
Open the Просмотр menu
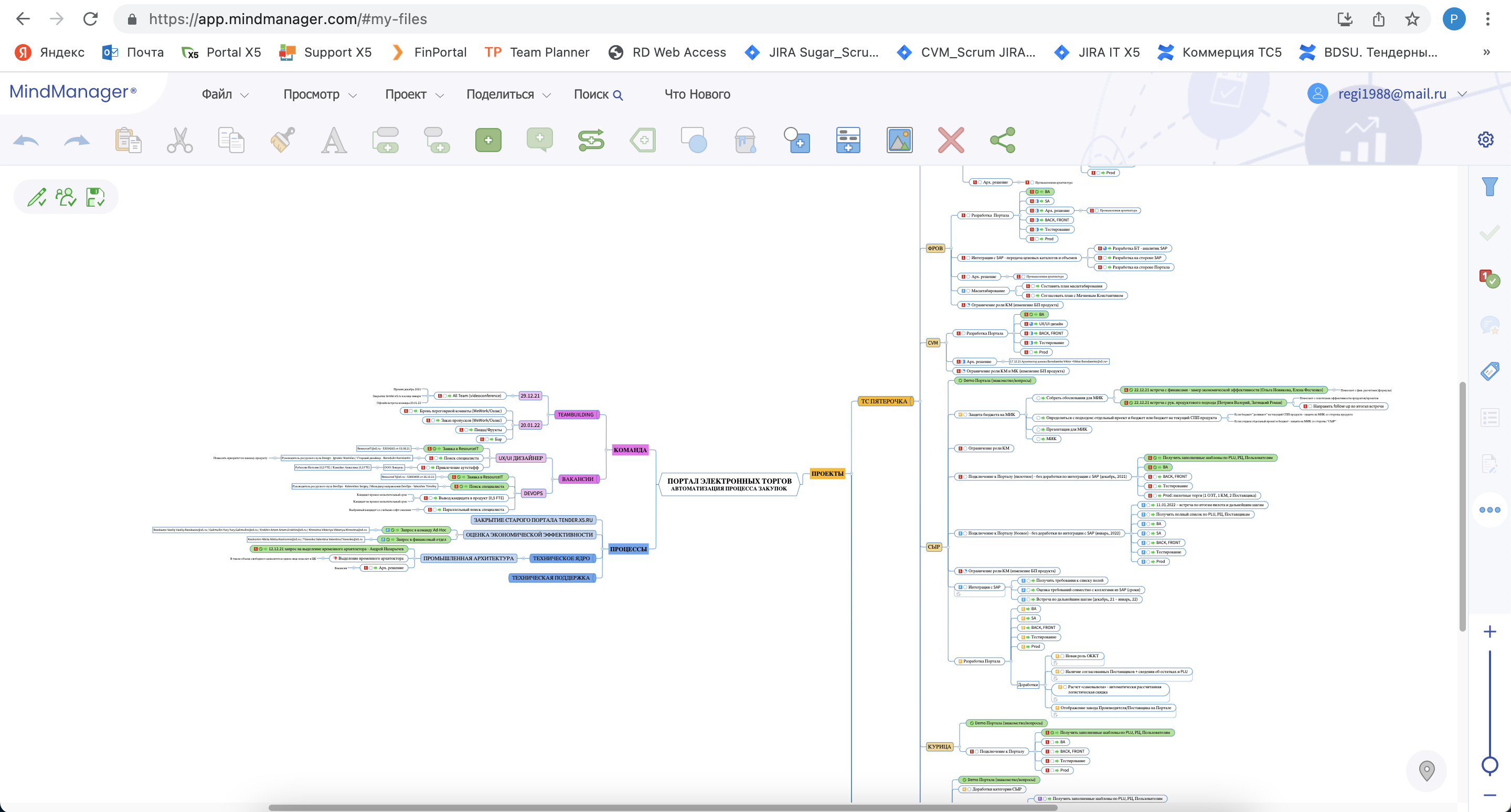pos(320,94)
